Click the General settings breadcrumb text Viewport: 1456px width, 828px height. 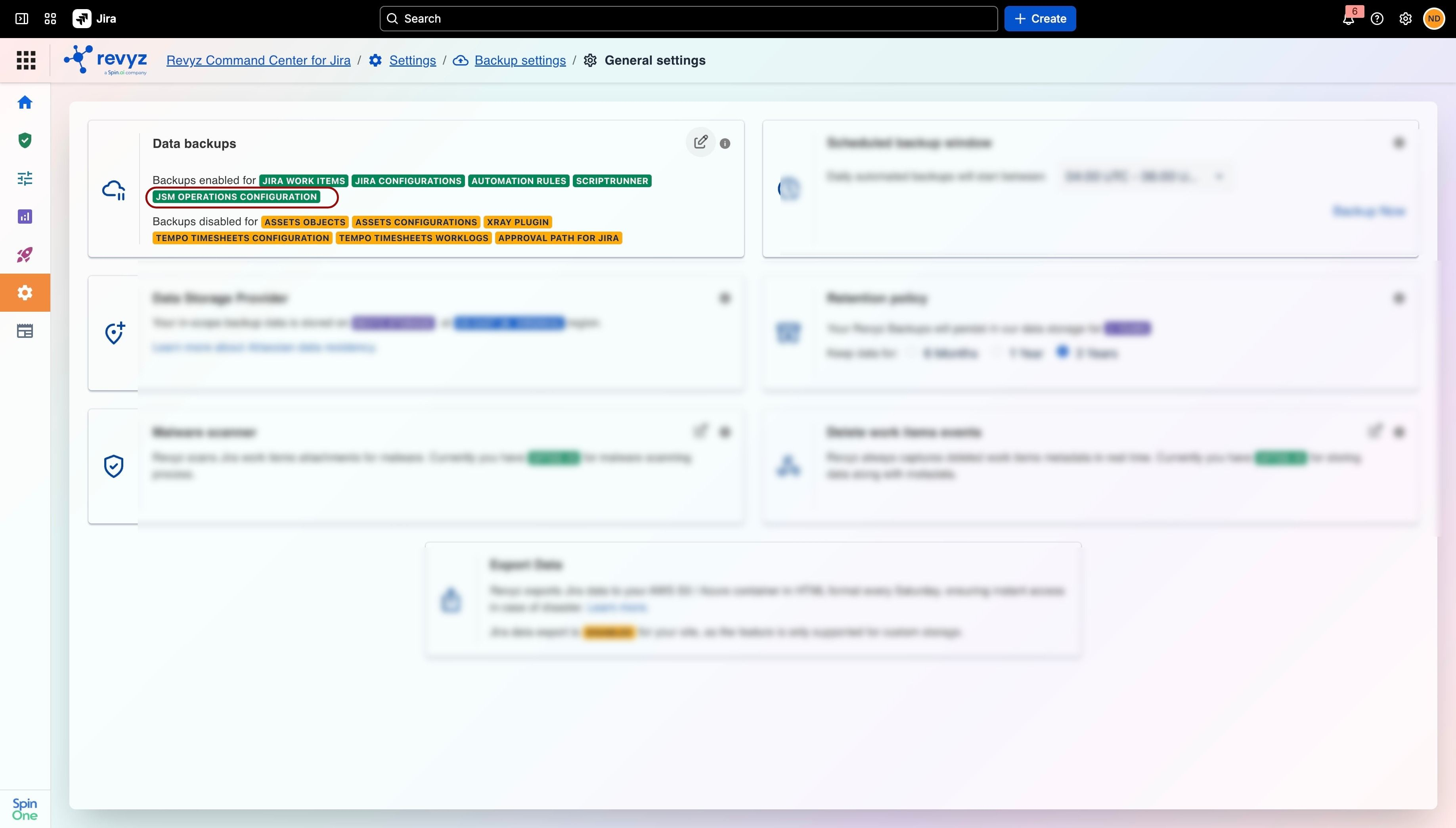coord(655,60)
